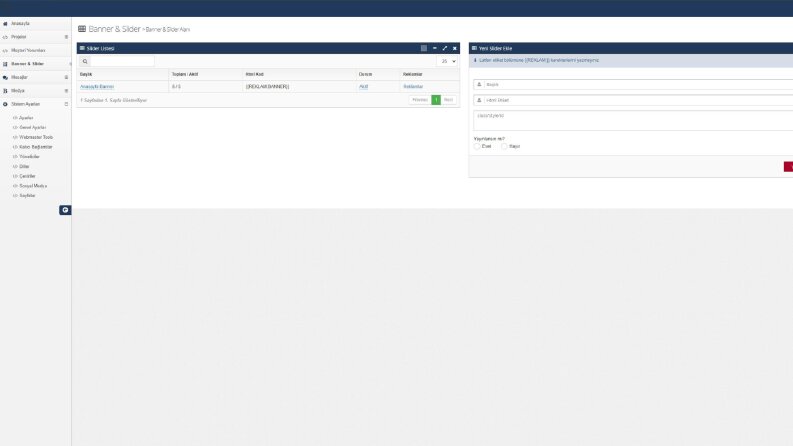This screenshot has width=793, height=446.
Task: Select the Evet radio button
Action: (477, 147)
